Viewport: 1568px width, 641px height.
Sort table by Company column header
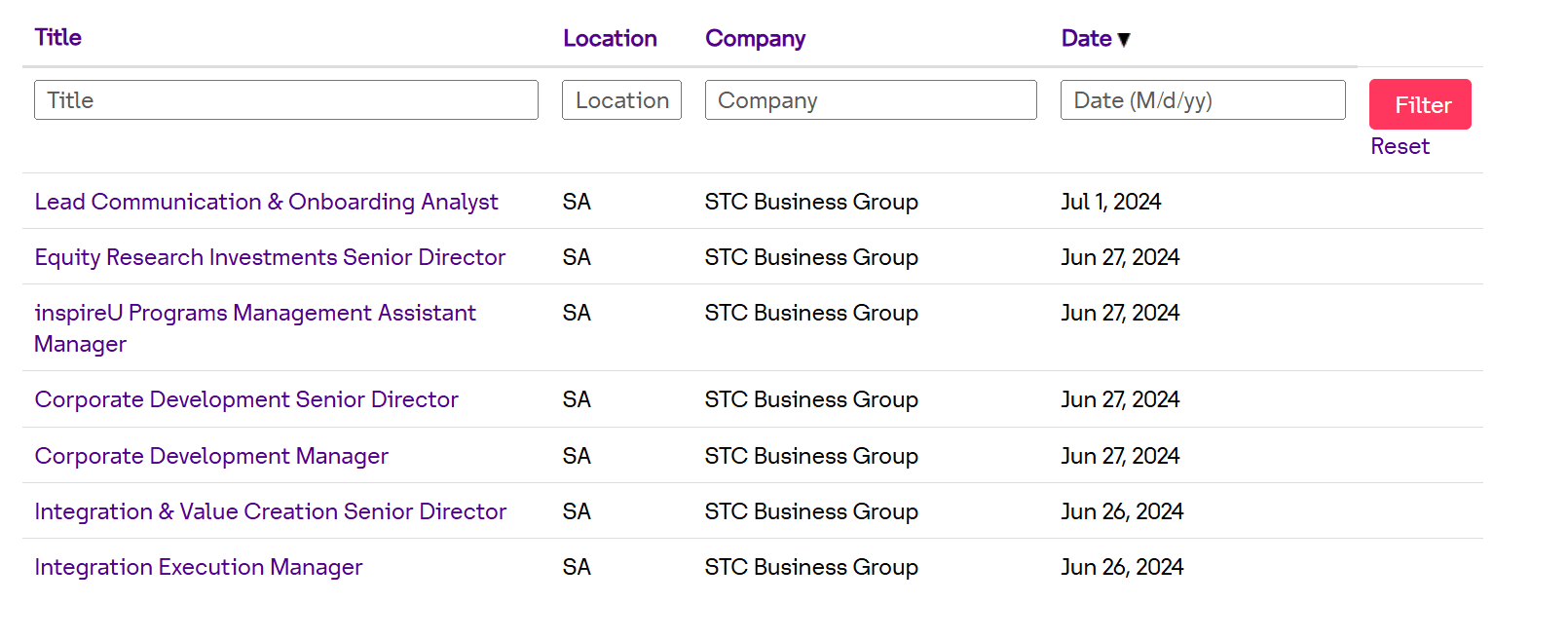coord(755,39)
